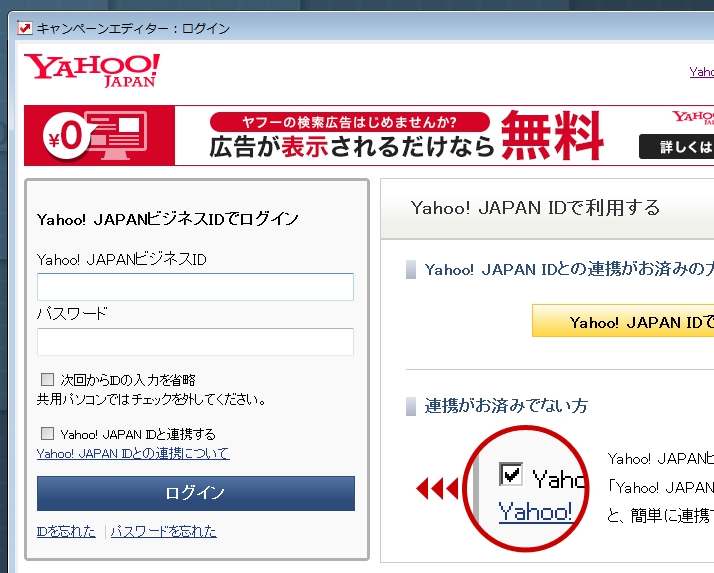Screen dimensions: 714x573
Task: Focus the パスワード input field
Action: click(195, 342)
